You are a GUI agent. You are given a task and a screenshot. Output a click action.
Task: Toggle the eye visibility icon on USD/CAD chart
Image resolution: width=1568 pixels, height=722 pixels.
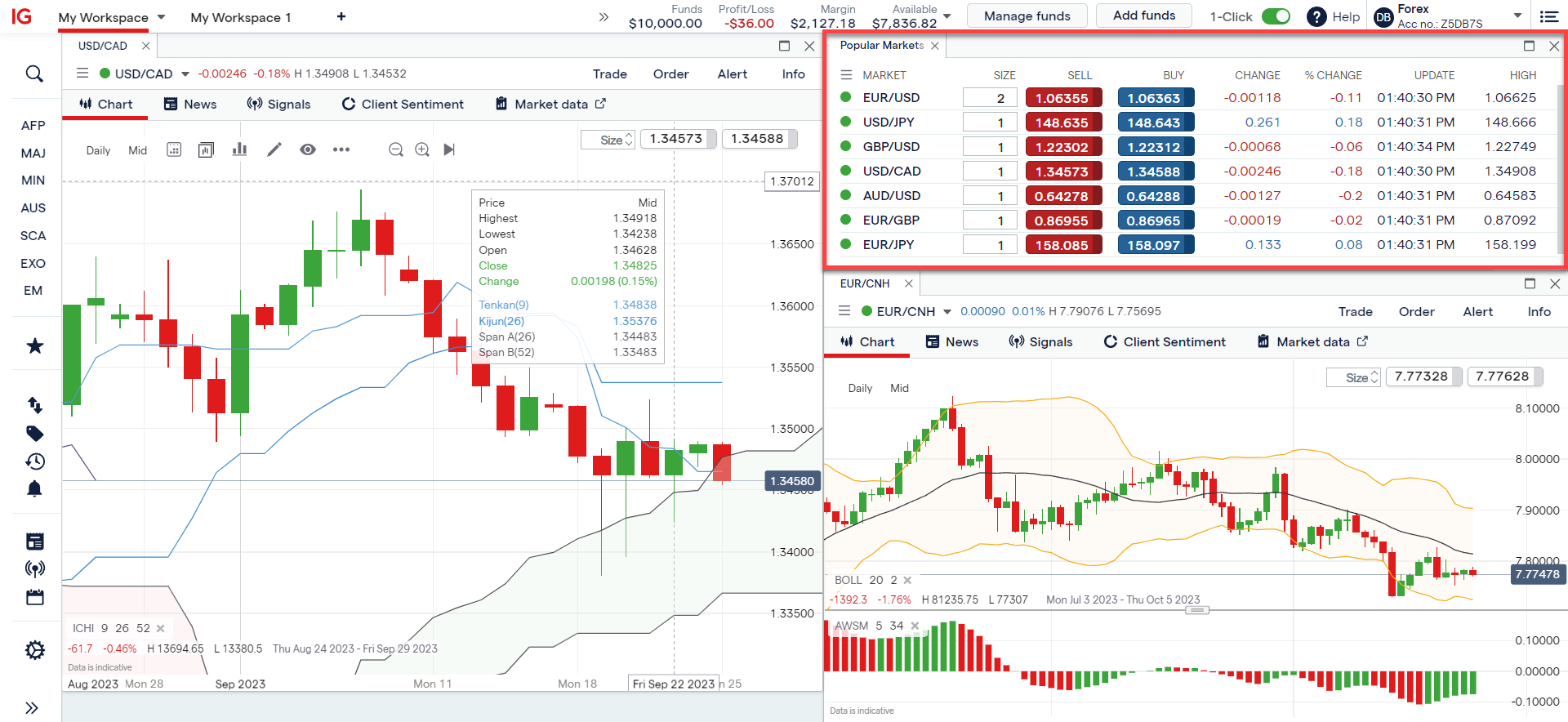coord(308,149)
